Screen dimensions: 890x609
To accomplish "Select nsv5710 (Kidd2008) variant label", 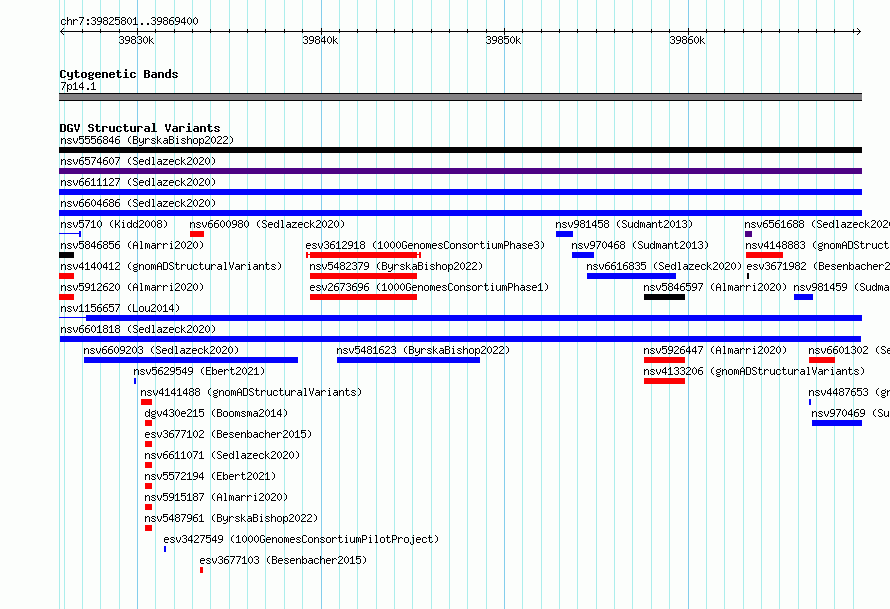I will 114,224.
